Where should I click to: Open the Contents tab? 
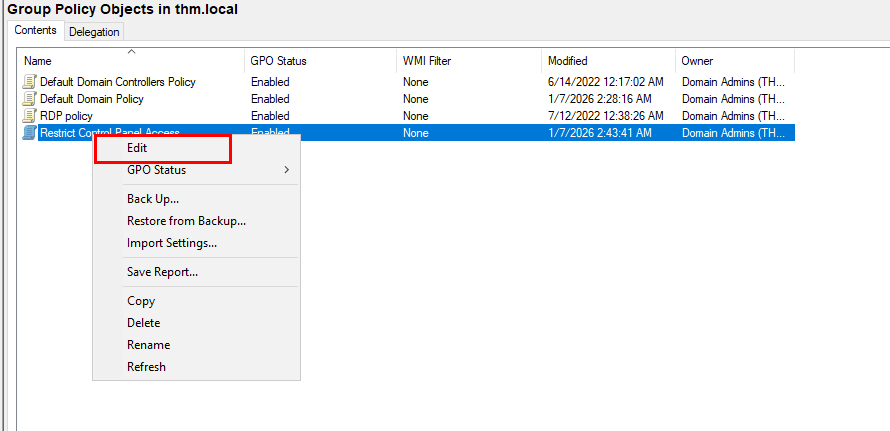35,31
